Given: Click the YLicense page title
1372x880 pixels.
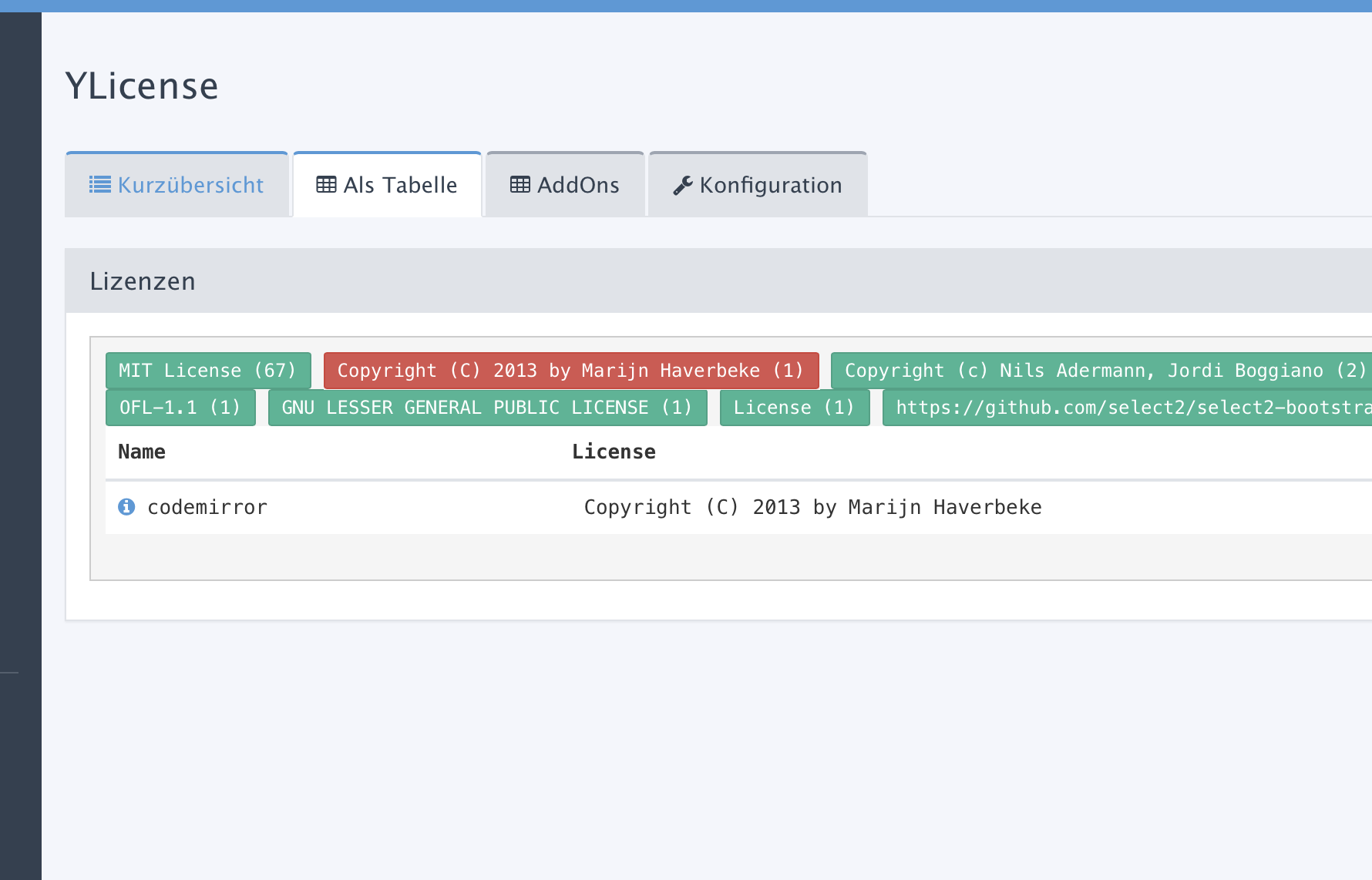Looking at the screenshot, I should tap(142, 86).
